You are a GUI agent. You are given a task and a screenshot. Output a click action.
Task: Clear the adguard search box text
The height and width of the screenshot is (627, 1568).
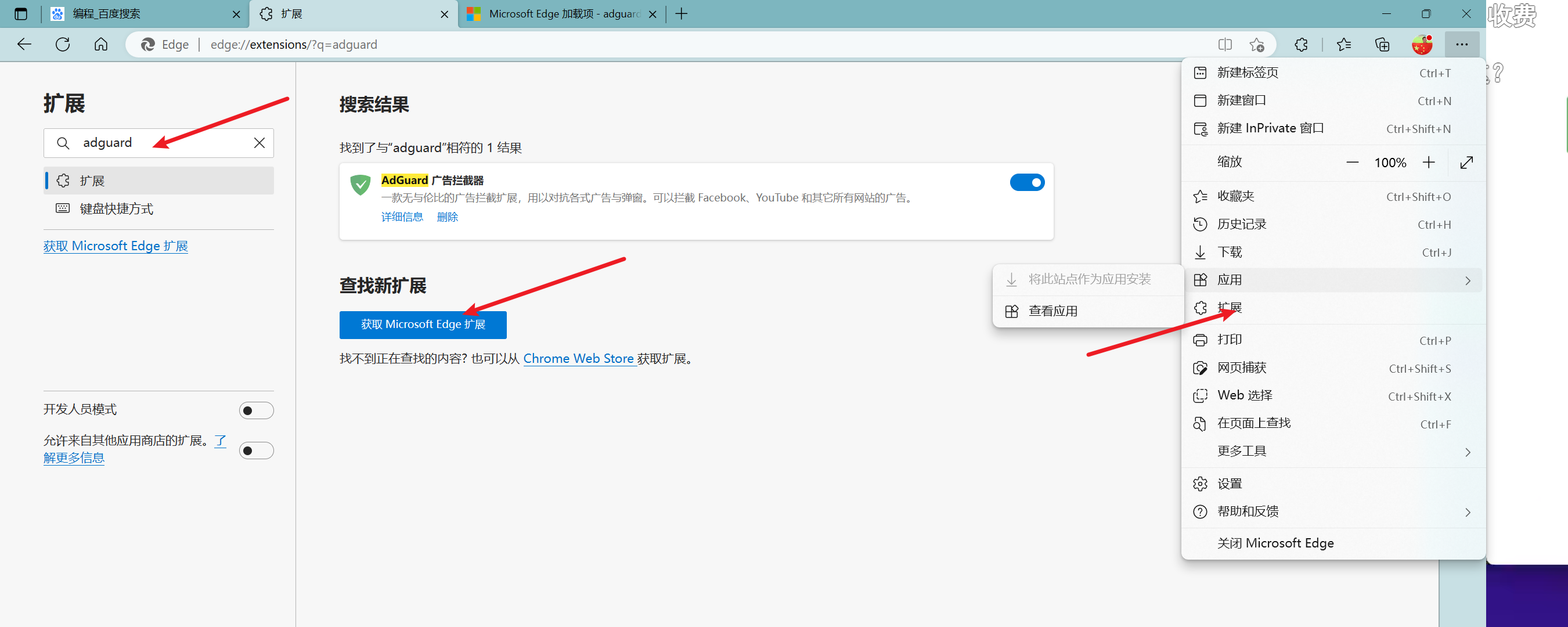click(x=259, y=143)
